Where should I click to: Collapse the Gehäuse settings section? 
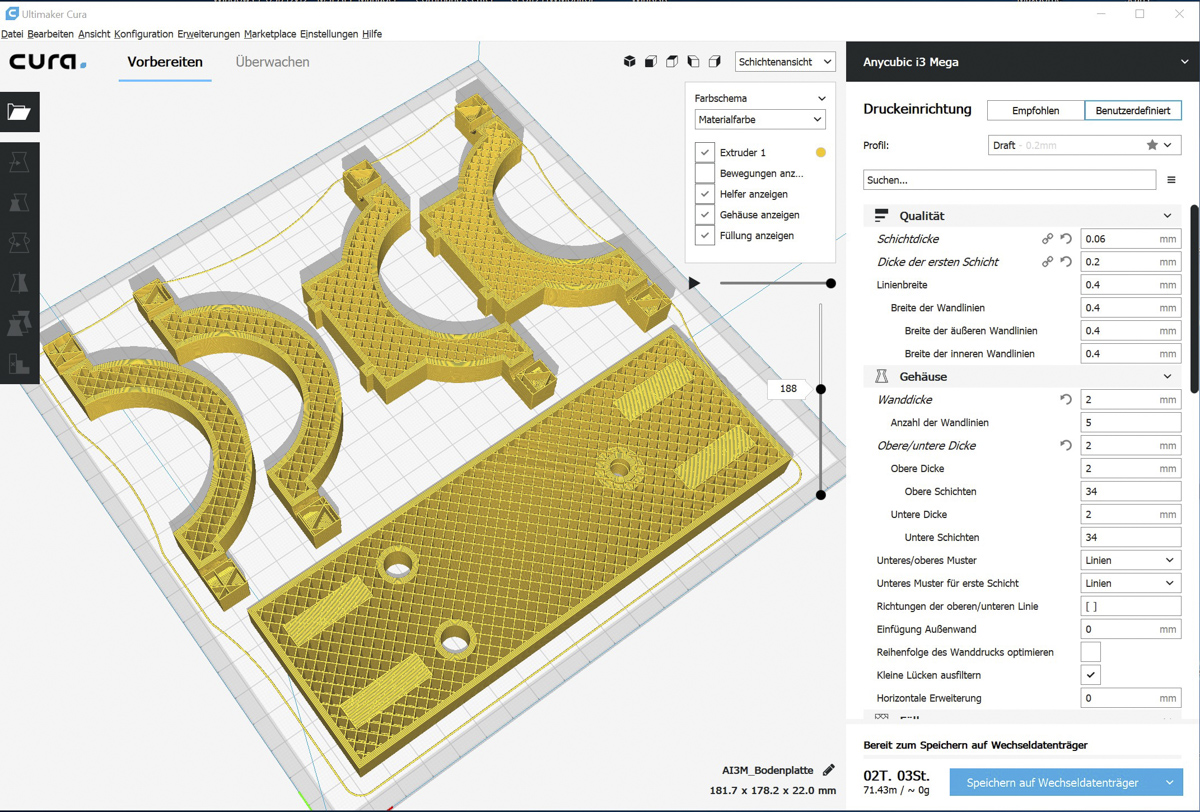point(1167,377)
